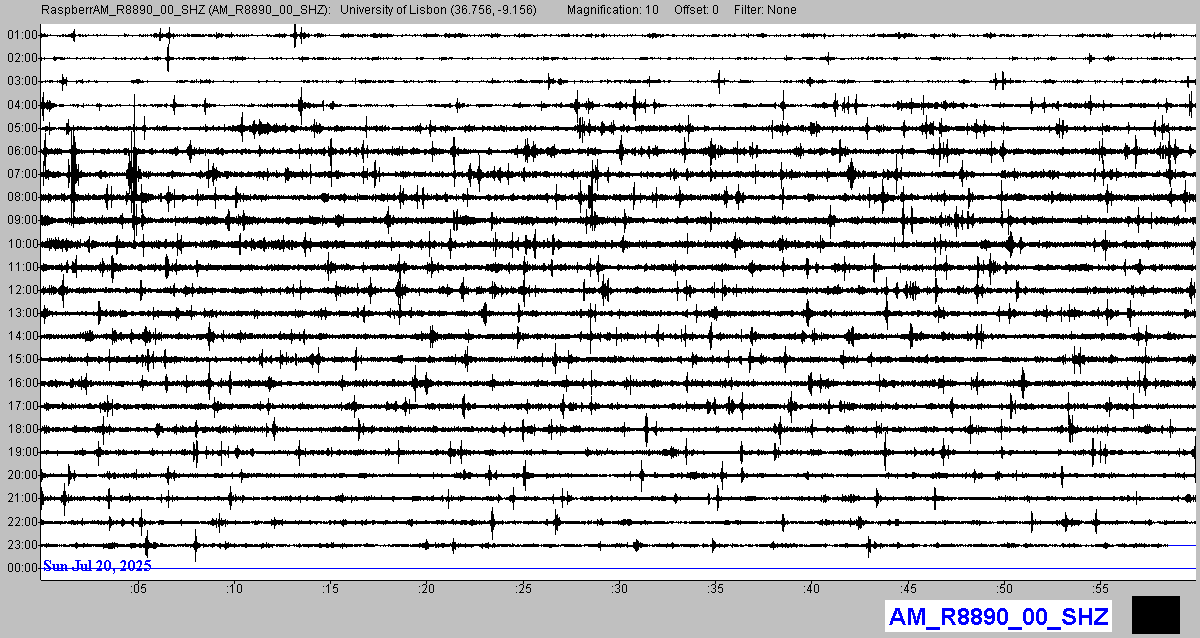1200x638 pixels.
Task: Click the :50 minute axis label
Action: (1005, 589)
